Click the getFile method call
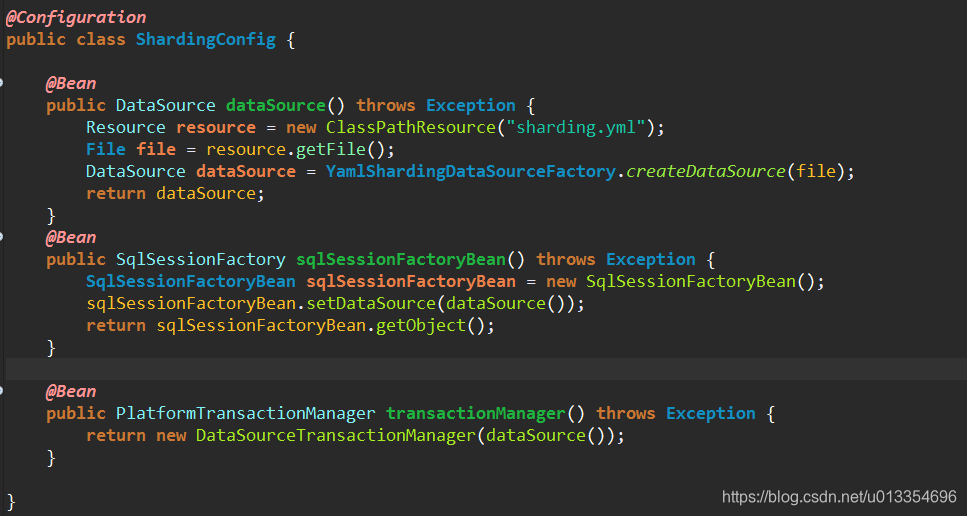The width and height of the screenshot is (967, 516). tap(332, 150)
